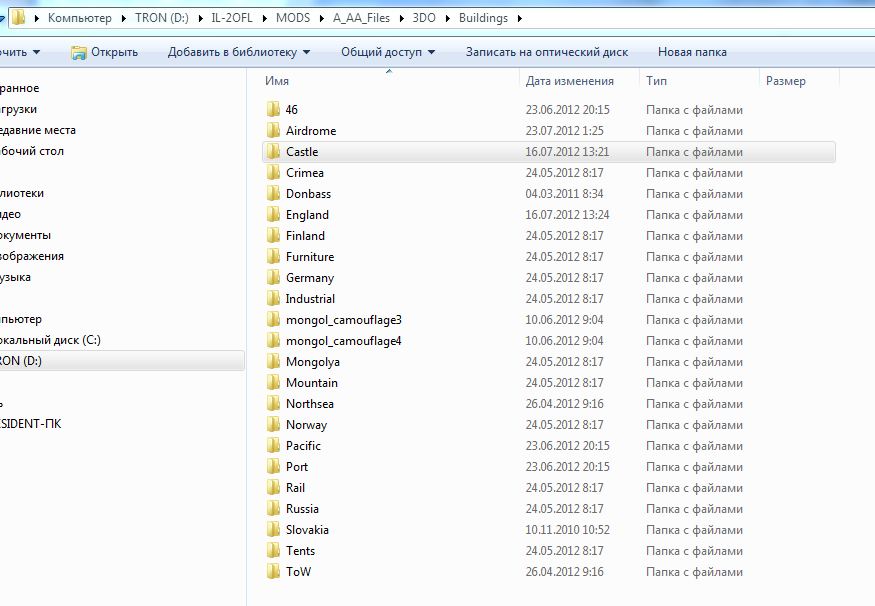Select the Mongolya folder name
The height and width of the screenshot is (606, 875).
pos(312,362)
